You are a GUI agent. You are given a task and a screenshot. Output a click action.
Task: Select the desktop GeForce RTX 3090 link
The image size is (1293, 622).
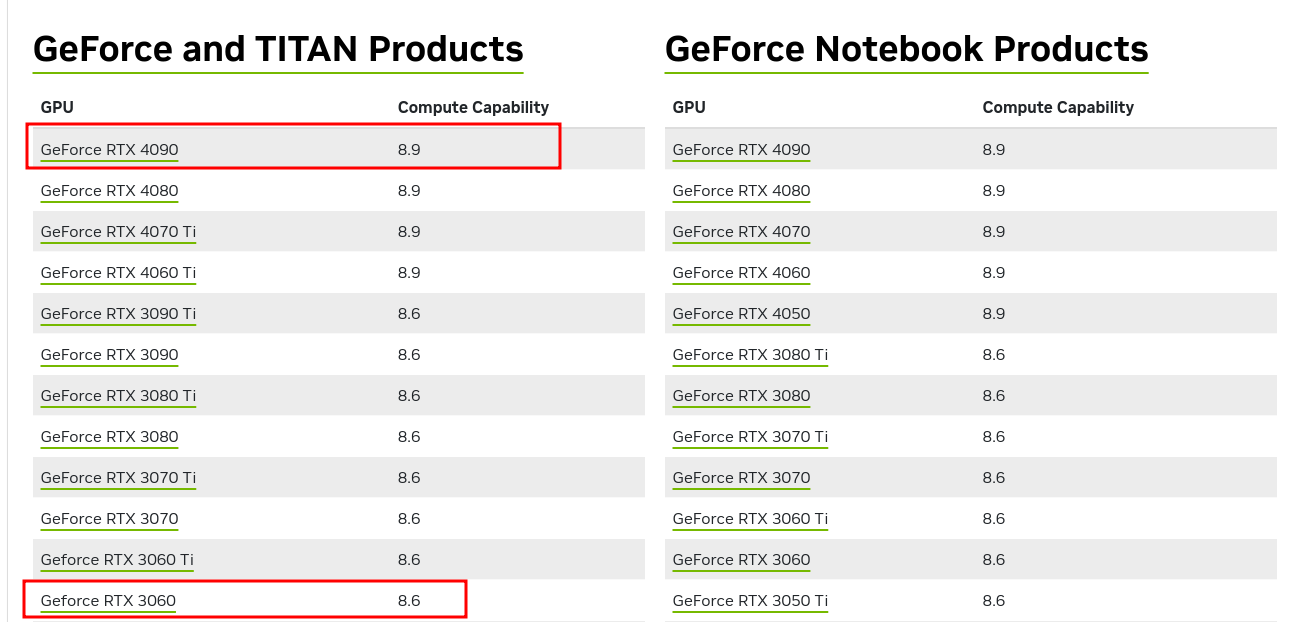point(109,355)
